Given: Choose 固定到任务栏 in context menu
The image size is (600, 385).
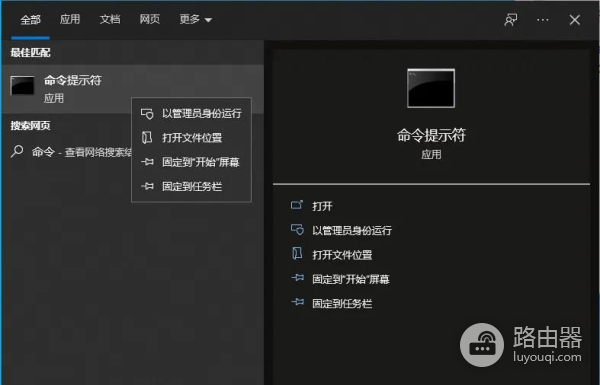Looking at the screenshot, I should (x=191, y=187).
